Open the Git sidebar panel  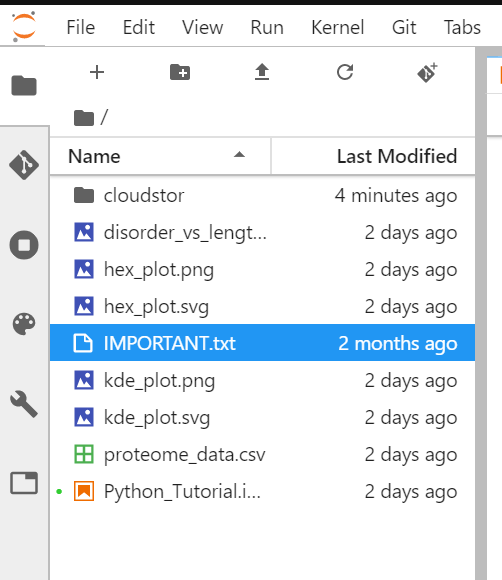point(24,165)
